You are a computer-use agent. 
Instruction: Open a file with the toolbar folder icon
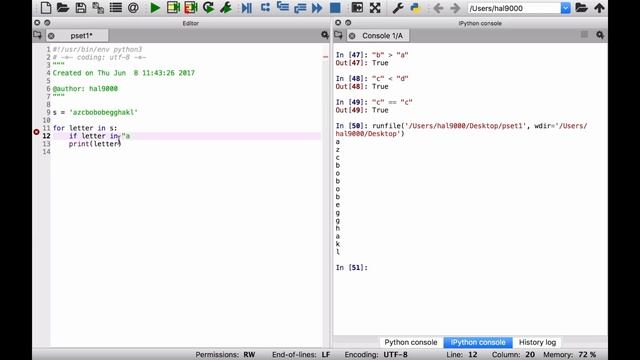[x=63, y=8]
